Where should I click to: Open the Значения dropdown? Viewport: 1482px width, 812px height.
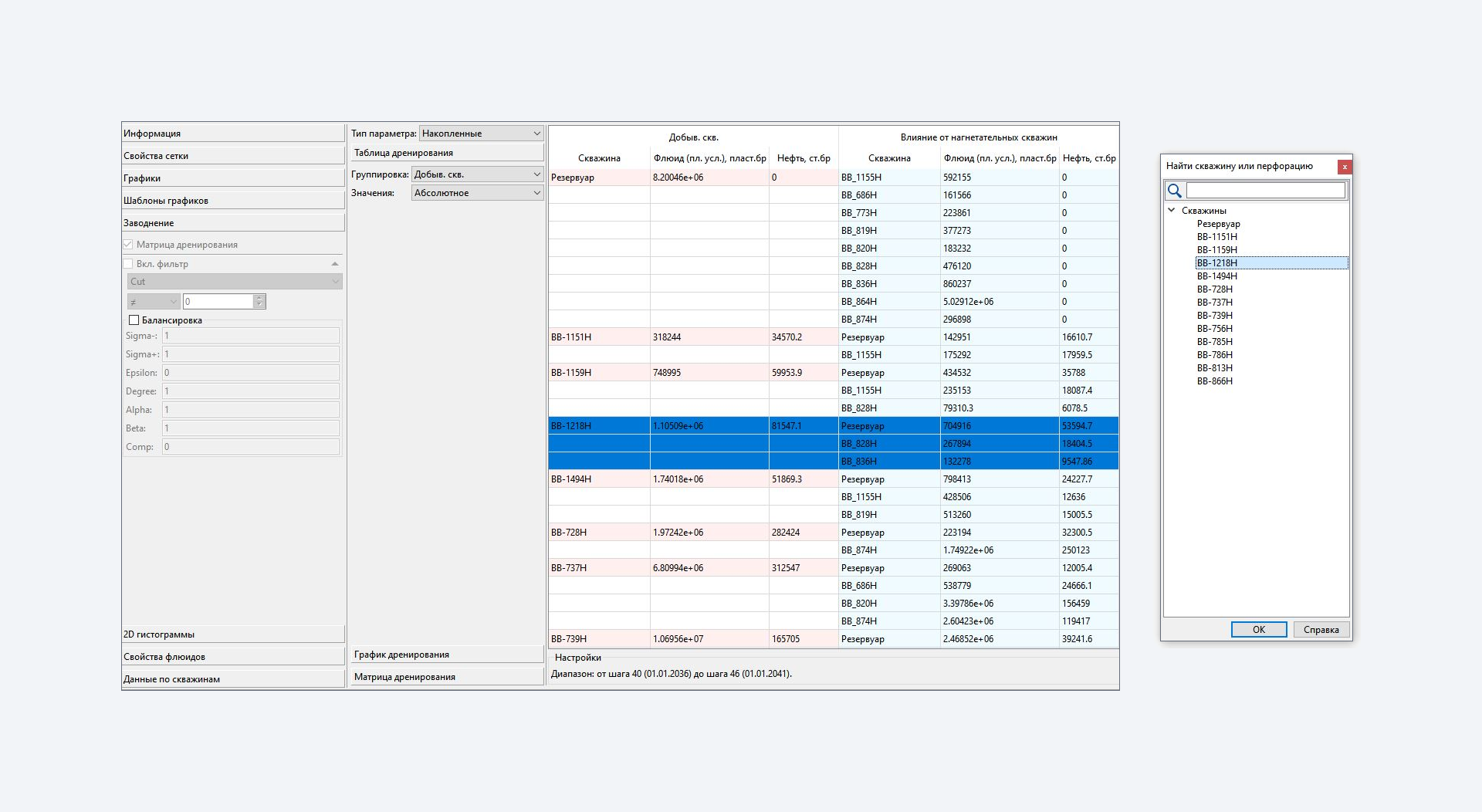(x=478, y=193)
